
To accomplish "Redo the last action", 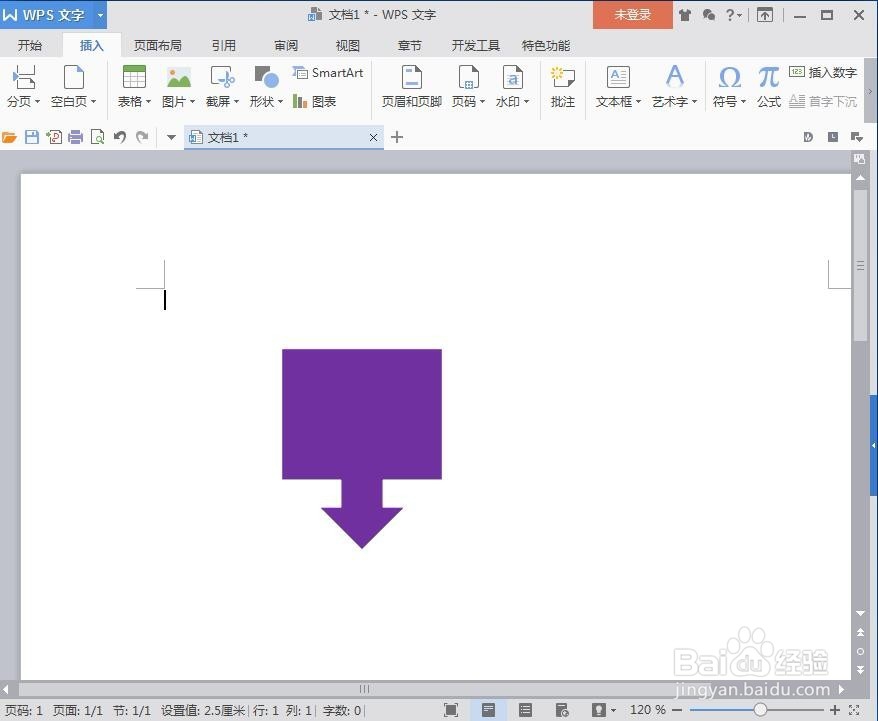I will pyautogui.click(x=142, y=137).
